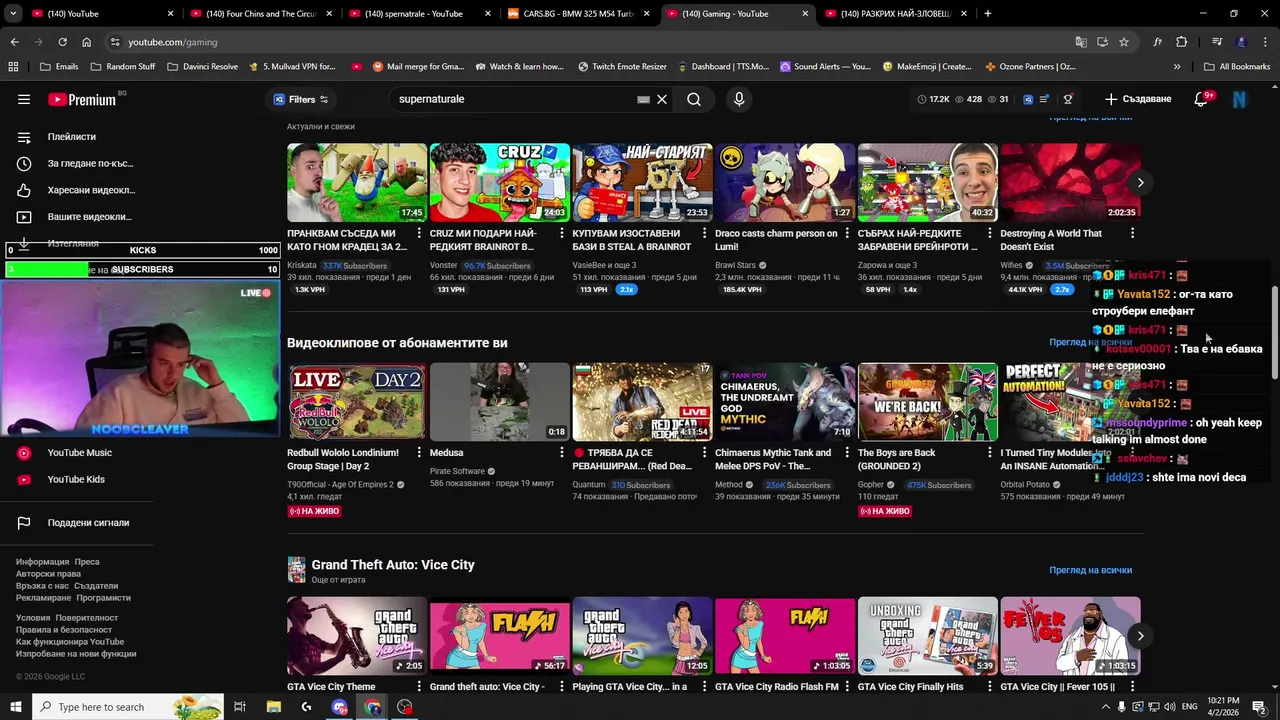The image size is (1280, 720).
Task: Click the YouTube Premium logo
Action: 82,99
